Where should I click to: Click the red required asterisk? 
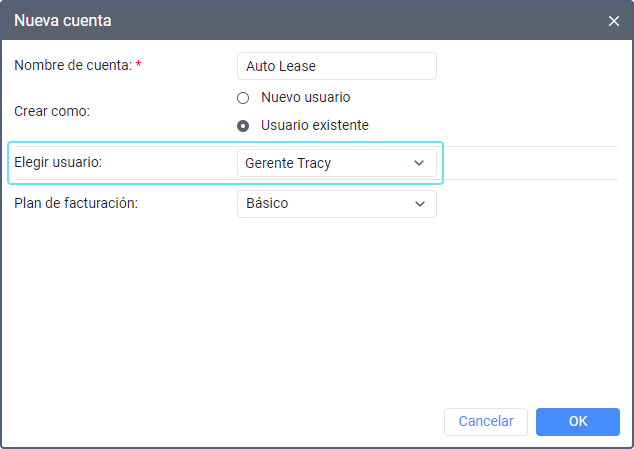click(138, 66)
